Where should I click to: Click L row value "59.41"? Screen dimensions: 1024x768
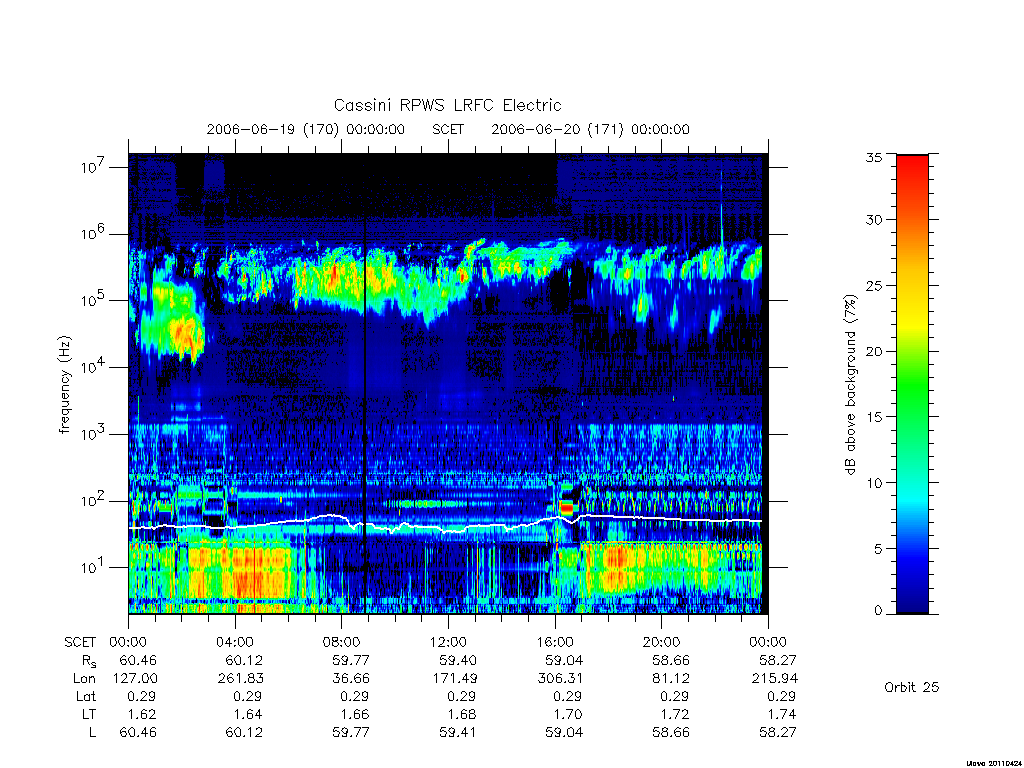(x=457, y=732)
